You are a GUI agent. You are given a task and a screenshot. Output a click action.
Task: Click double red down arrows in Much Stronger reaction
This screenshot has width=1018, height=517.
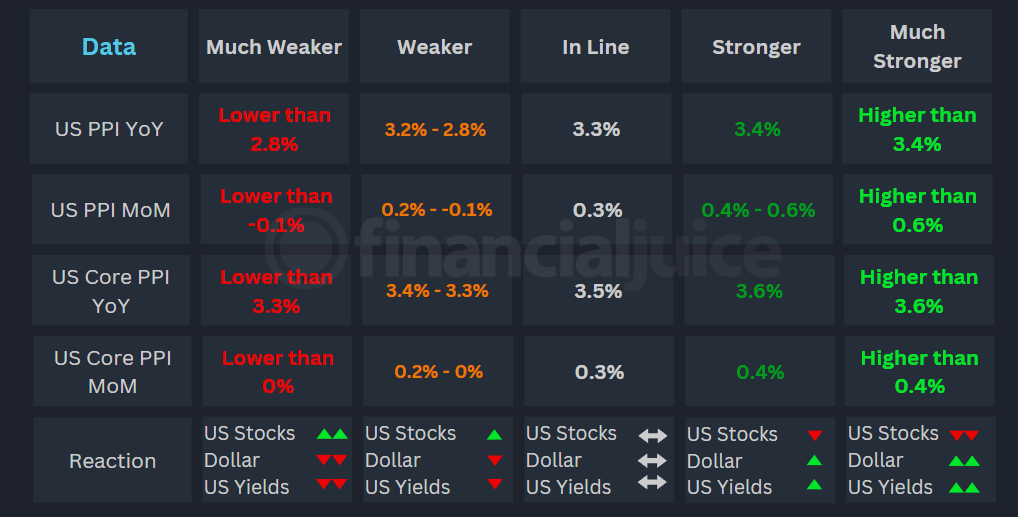coord(964,435)
